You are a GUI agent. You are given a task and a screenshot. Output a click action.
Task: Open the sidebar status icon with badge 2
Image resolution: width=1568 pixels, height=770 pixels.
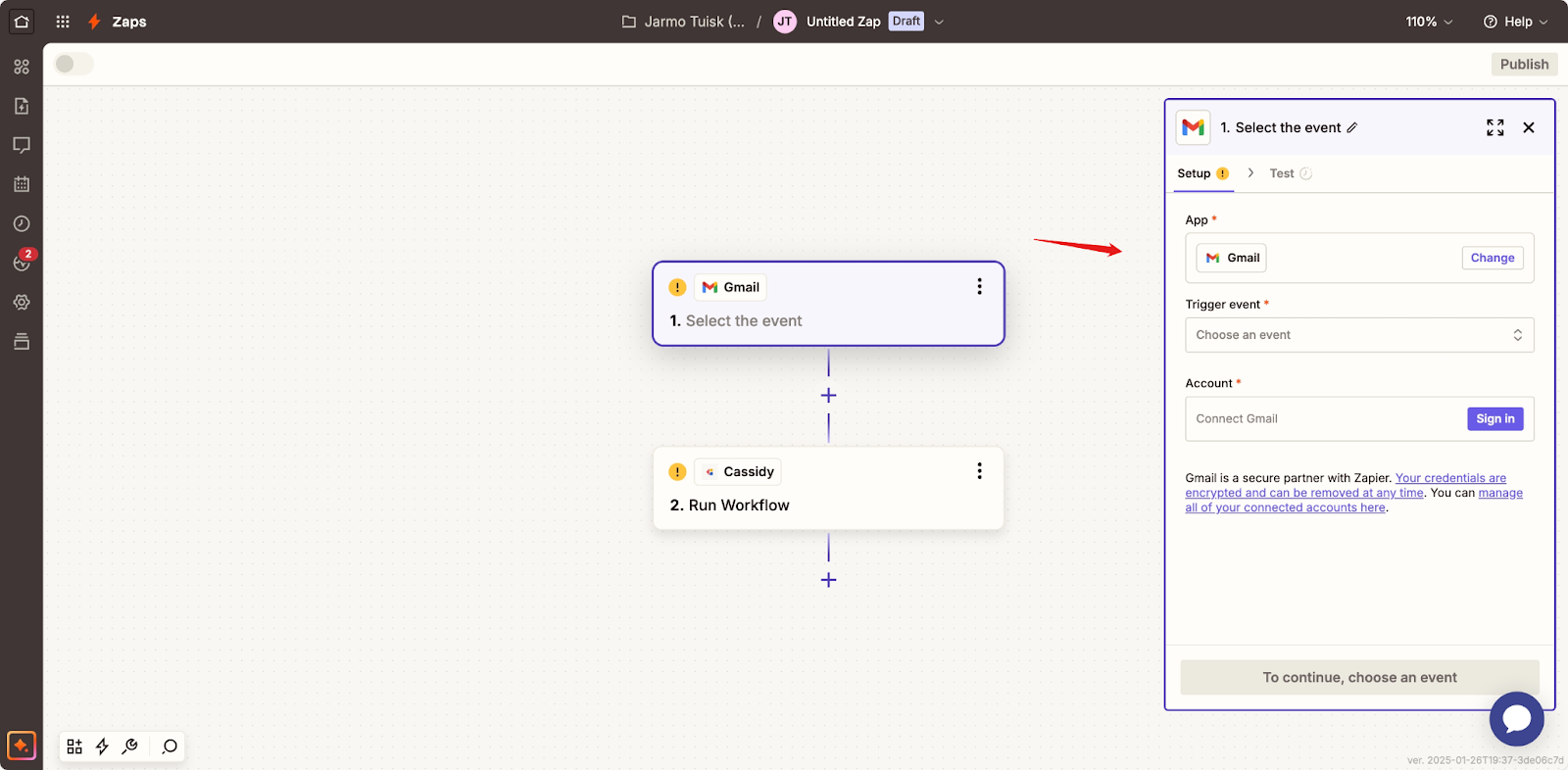click(22, 263)
